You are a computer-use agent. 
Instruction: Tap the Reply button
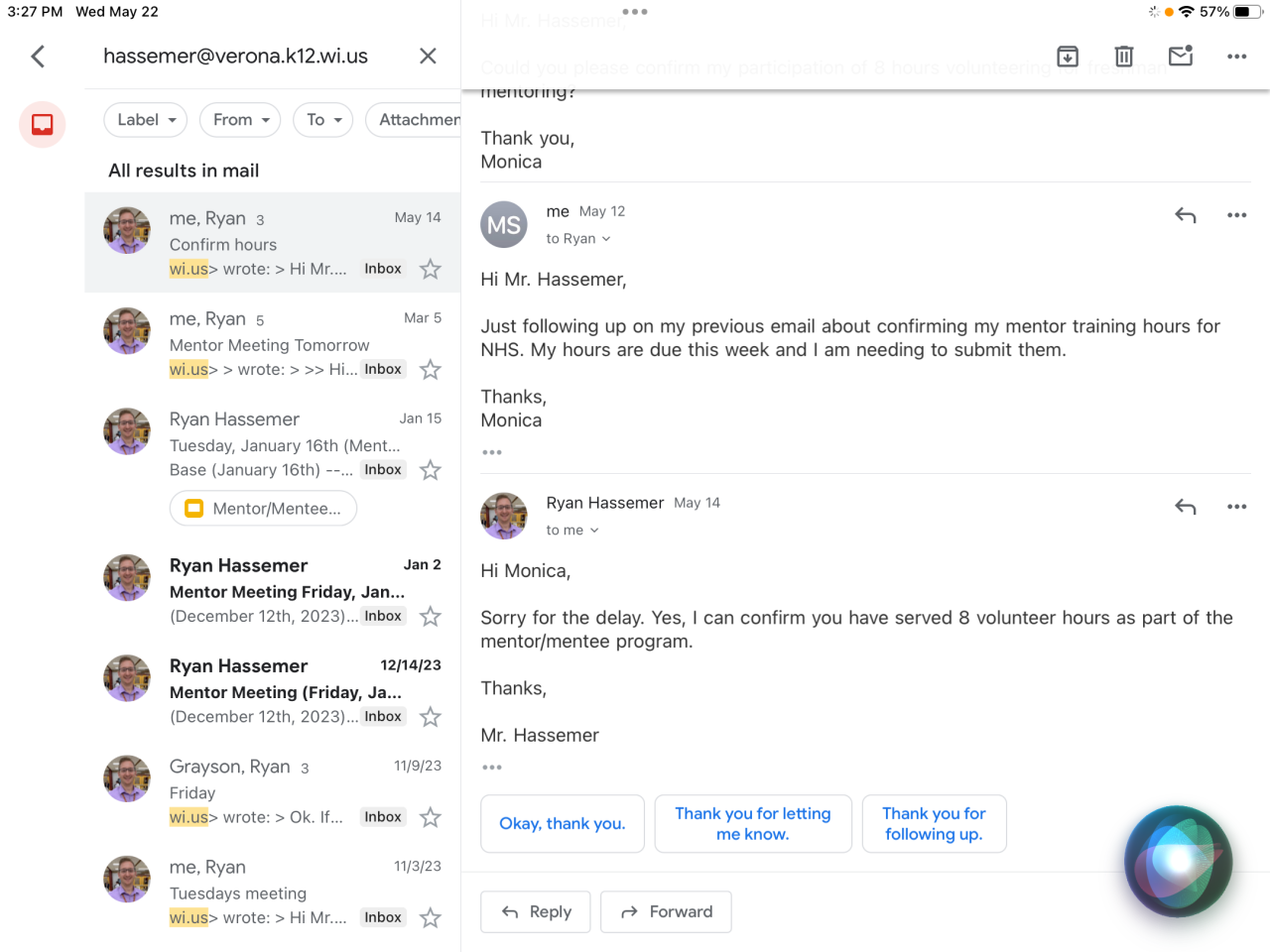pyautogui.click(x=536, y=911)
